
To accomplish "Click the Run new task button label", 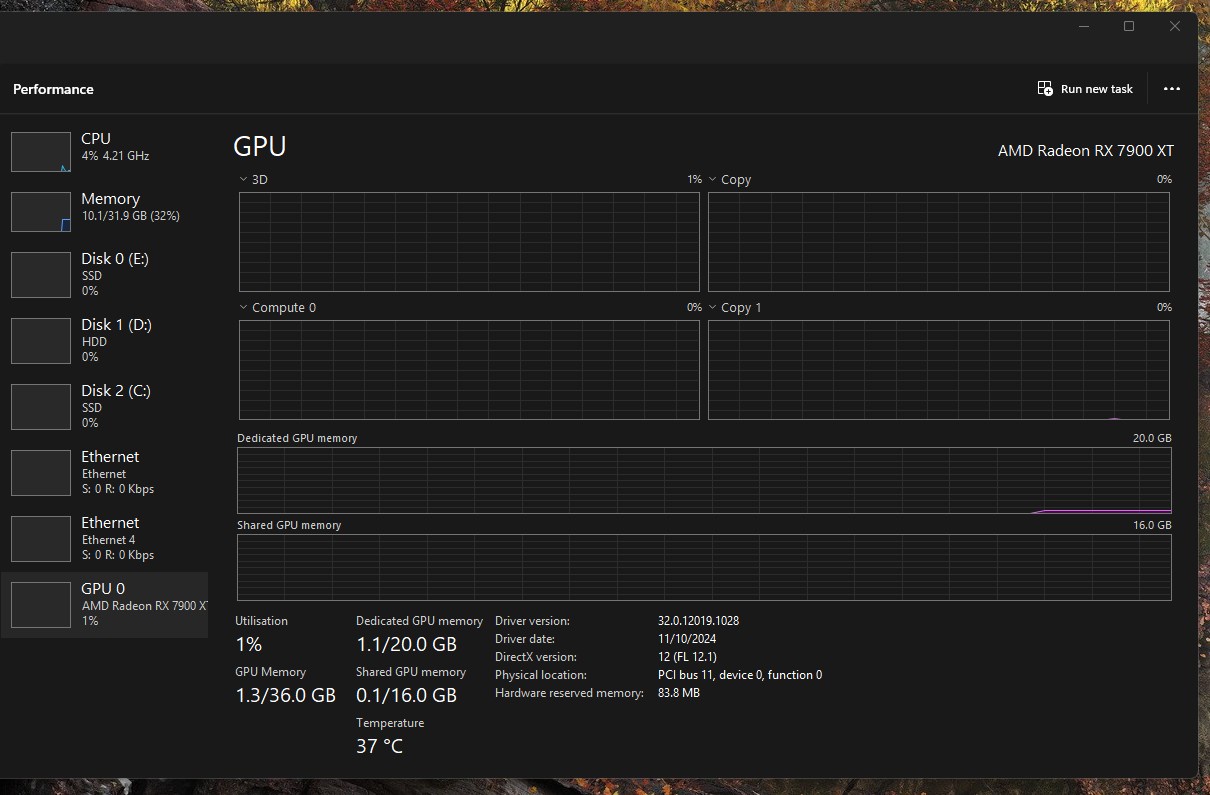I will point(1097,89).
